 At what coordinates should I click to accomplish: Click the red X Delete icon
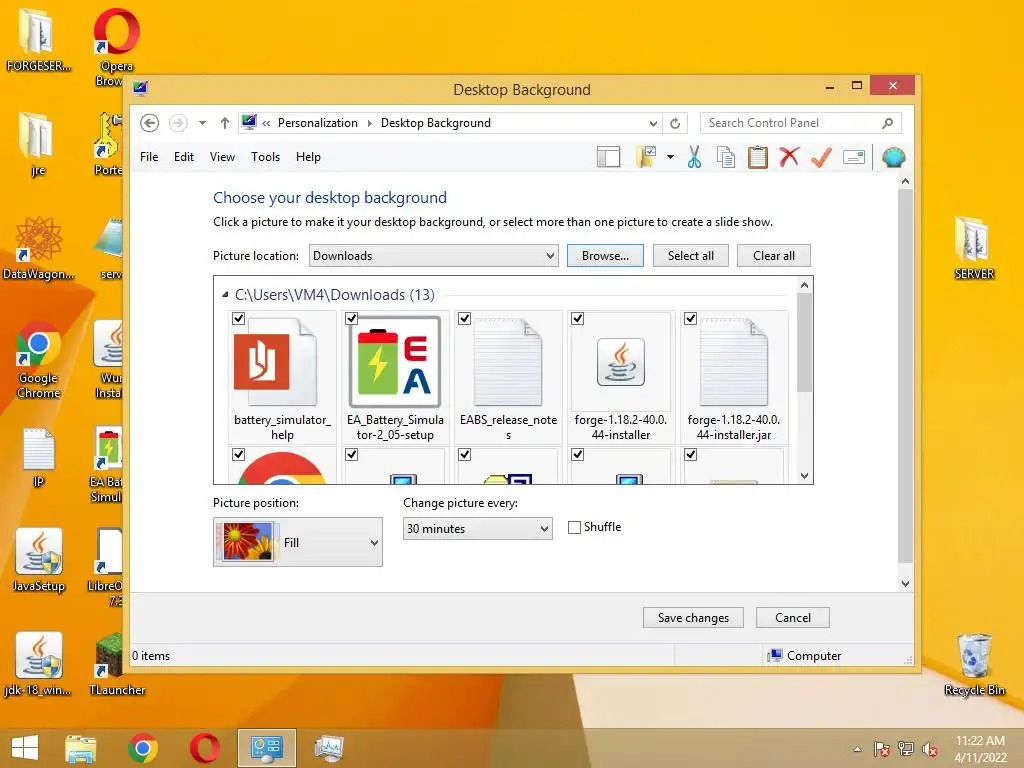790,157
